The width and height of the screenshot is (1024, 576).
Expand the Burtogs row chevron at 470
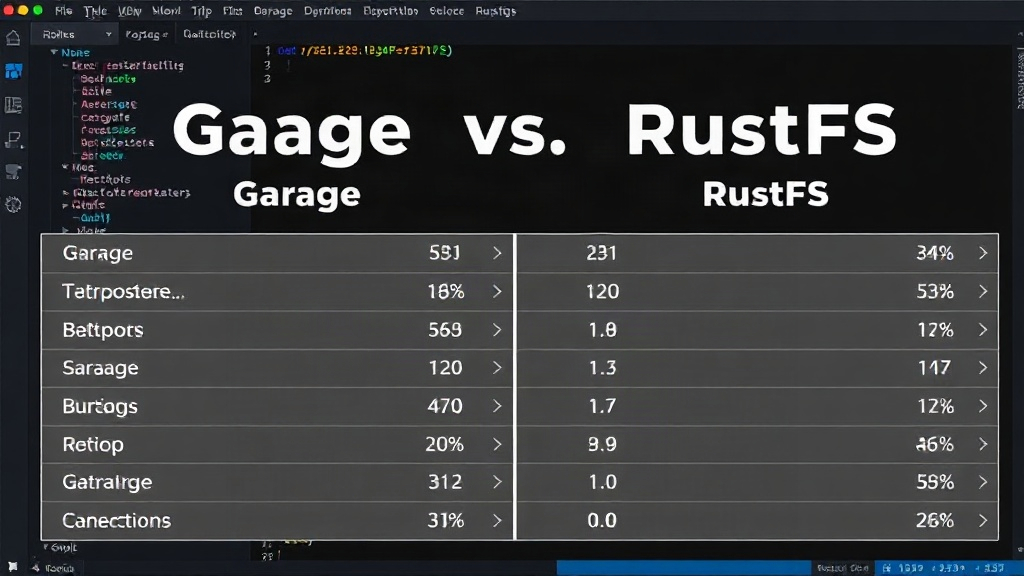pos(497,406)
